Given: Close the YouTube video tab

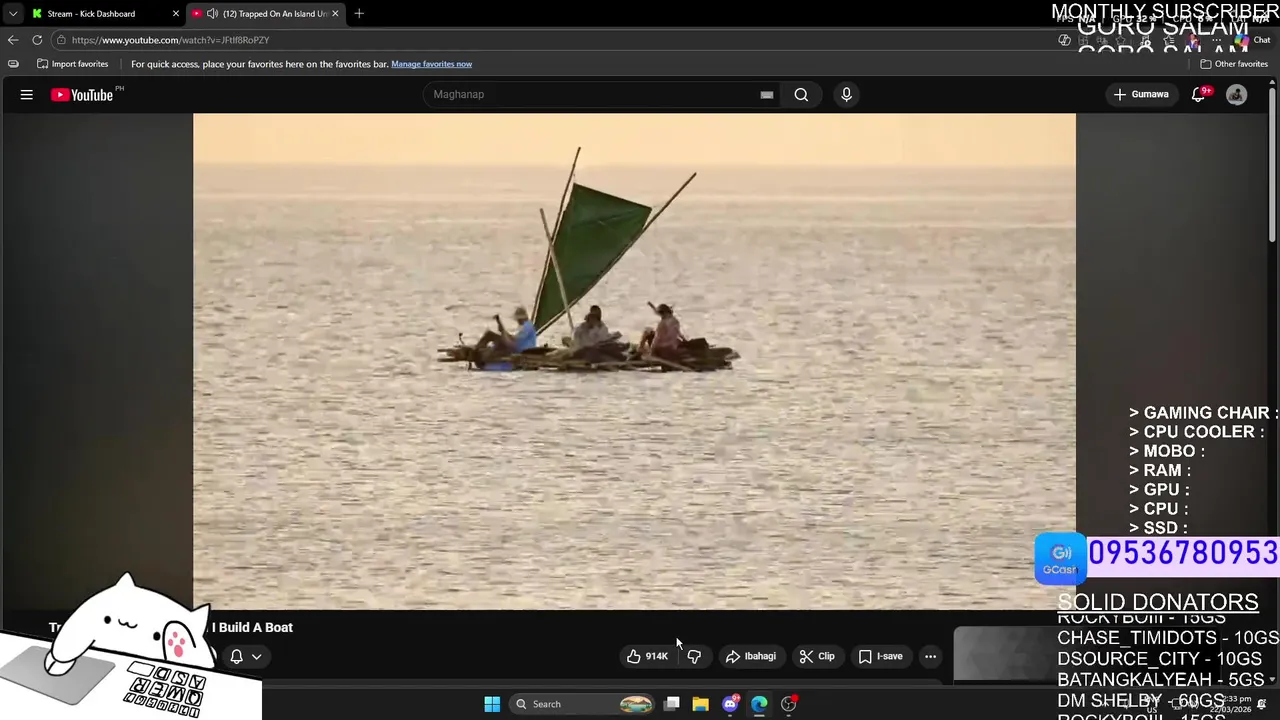Looking at the screenshot, I should pyautogui.click(x=335, y=14).
